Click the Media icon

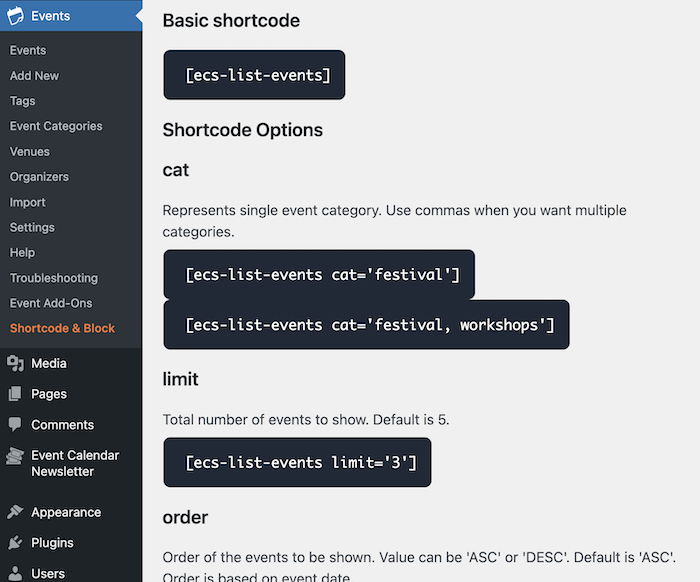pos(15,363)
